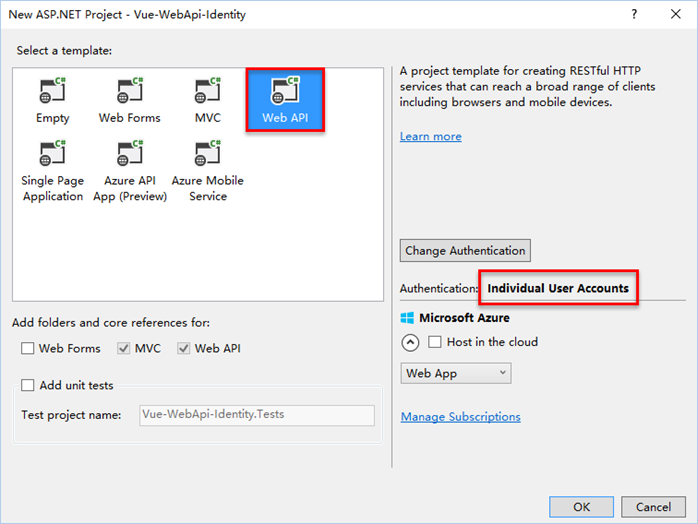
Task: Close the New ASP.NET Project dialog
Action: [x=676, y=14]
